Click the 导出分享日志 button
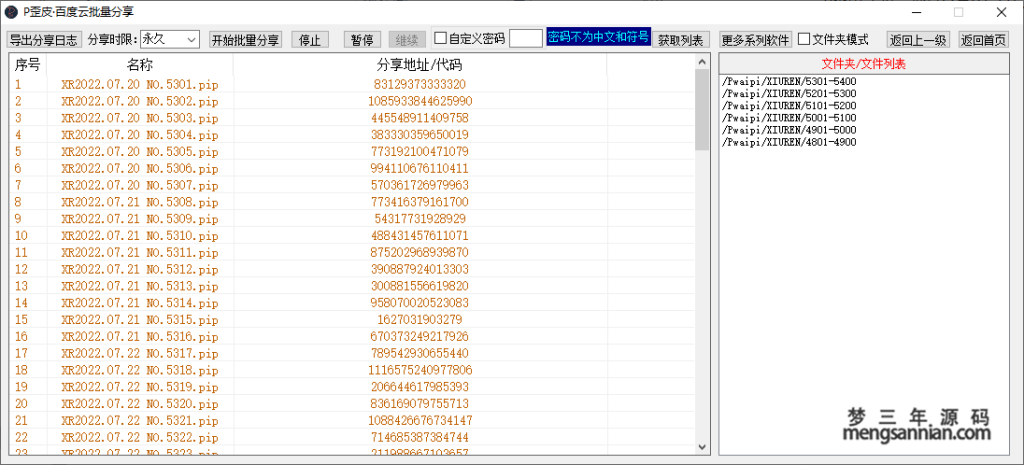The image size is (1024, 465). 44,39
